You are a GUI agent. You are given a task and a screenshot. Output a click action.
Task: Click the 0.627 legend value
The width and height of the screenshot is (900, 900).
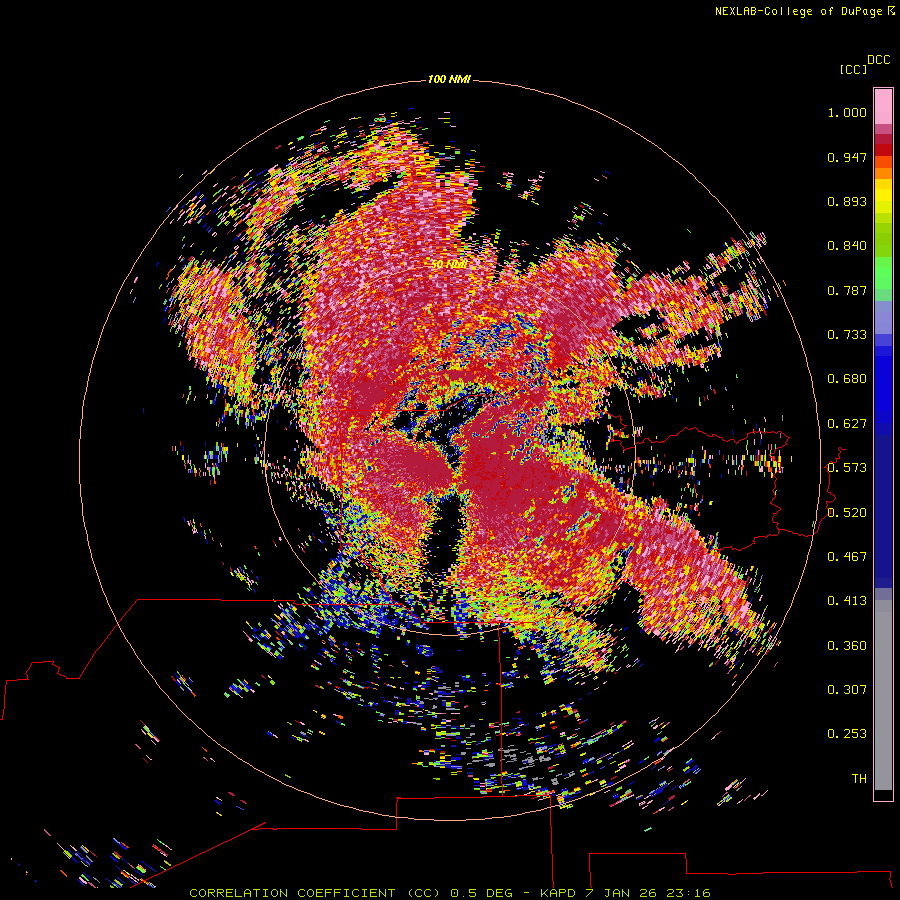pos(847,424)
